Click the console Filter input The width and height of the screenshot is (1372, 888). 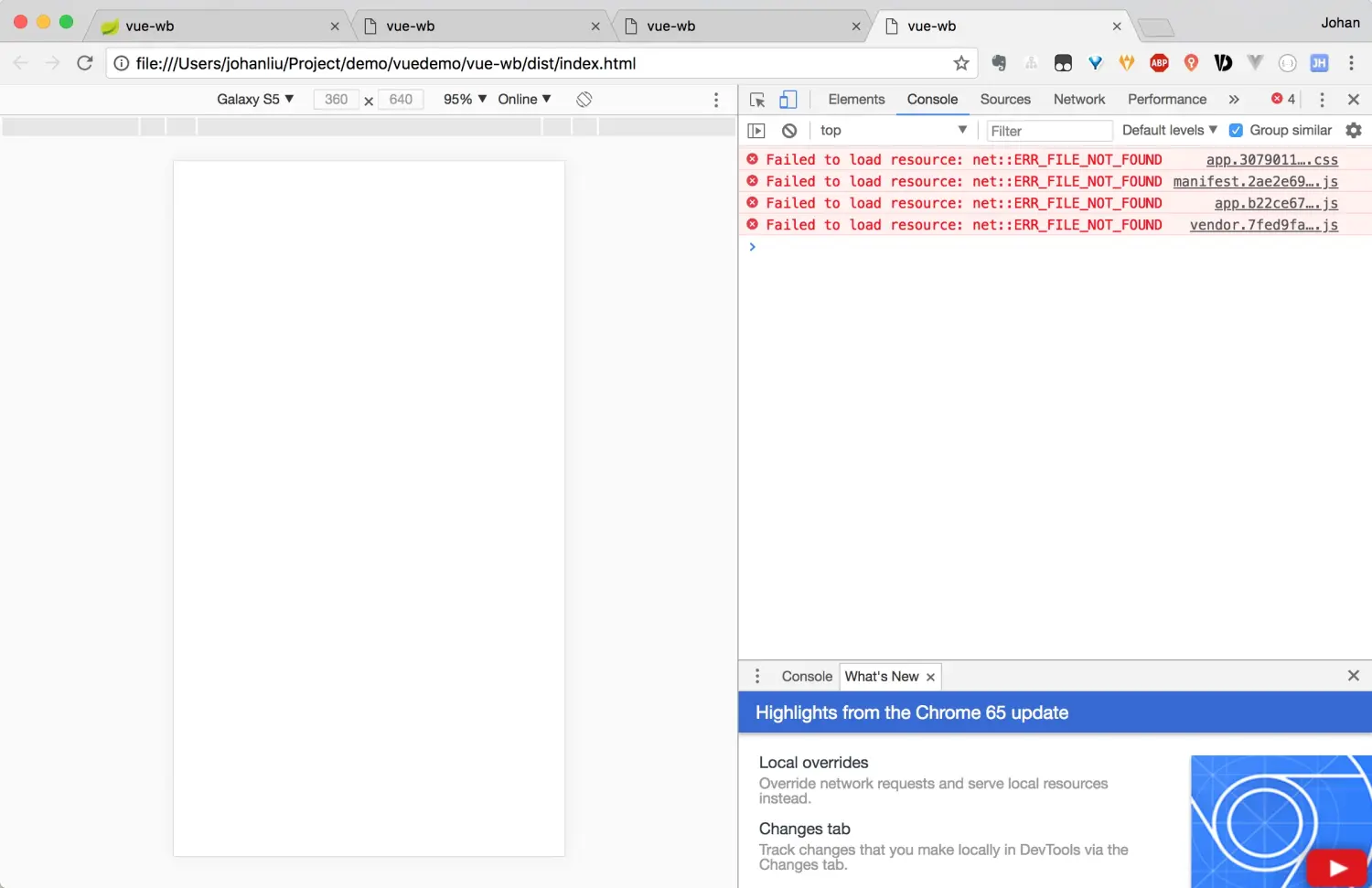(x=1049, y=131)
